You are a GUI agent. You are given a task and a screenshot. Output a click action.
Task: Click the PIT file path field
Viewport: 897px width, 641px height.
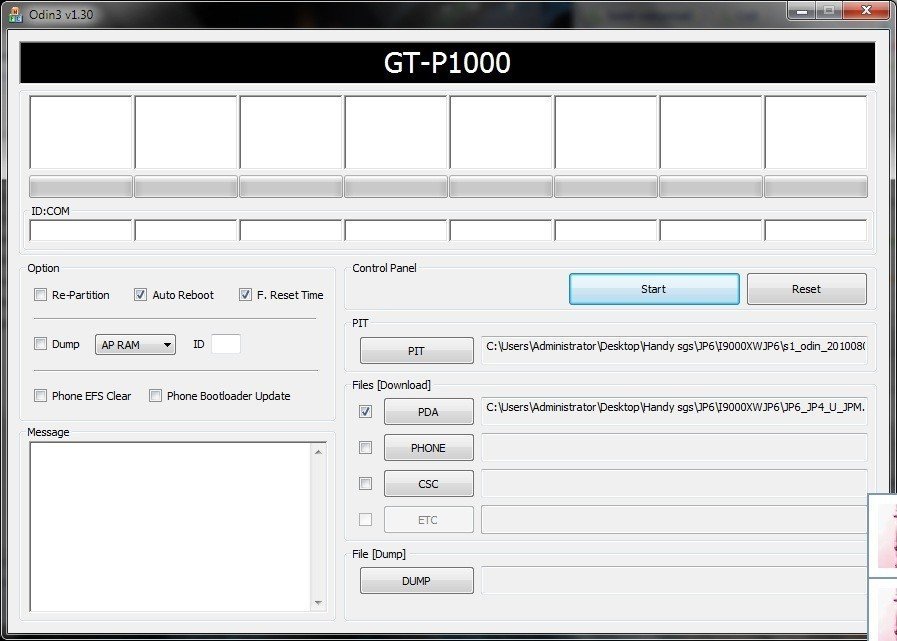pyautogui.click(x=674, y=350)
